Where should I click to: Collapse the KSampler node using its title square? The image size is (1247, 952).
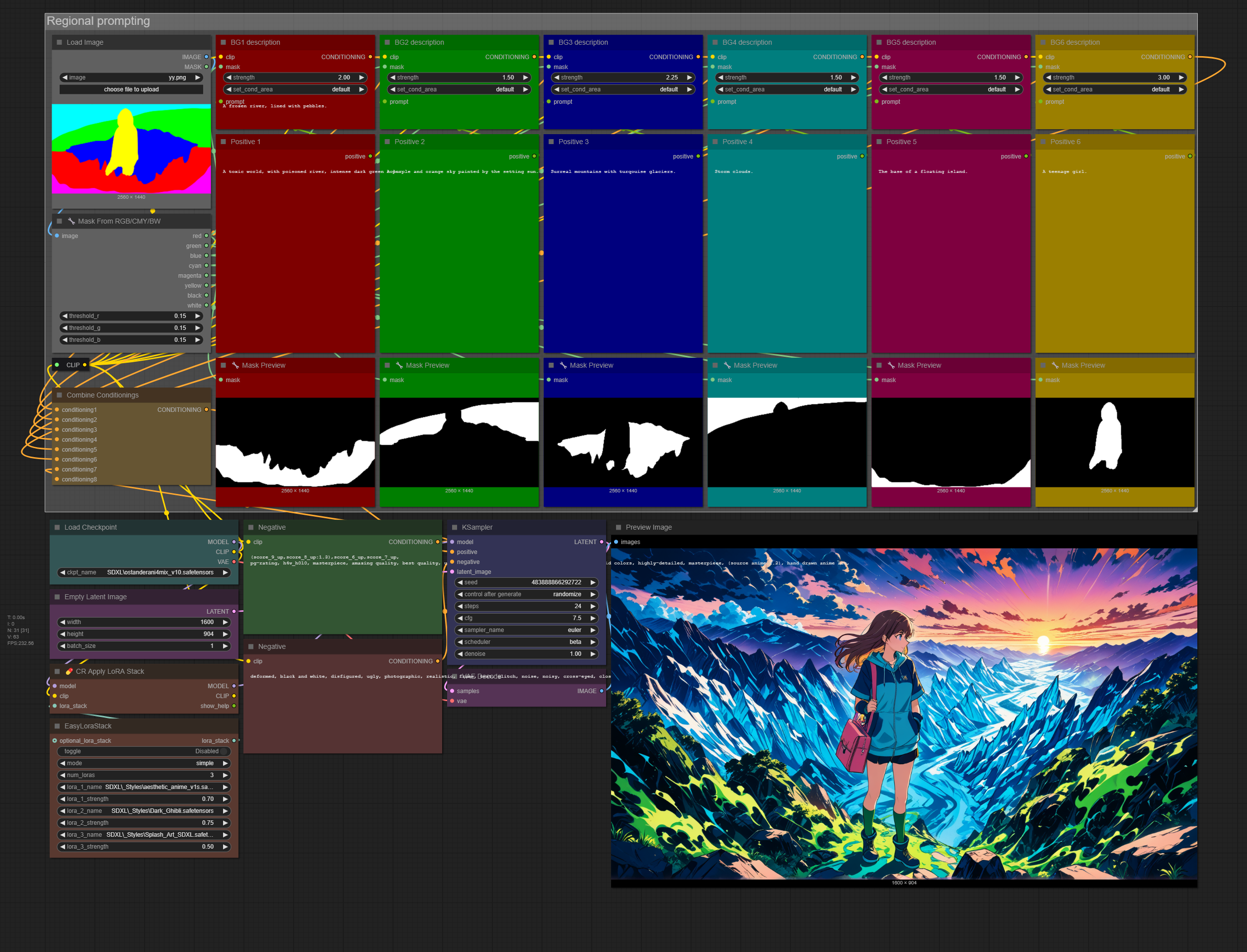455,527
